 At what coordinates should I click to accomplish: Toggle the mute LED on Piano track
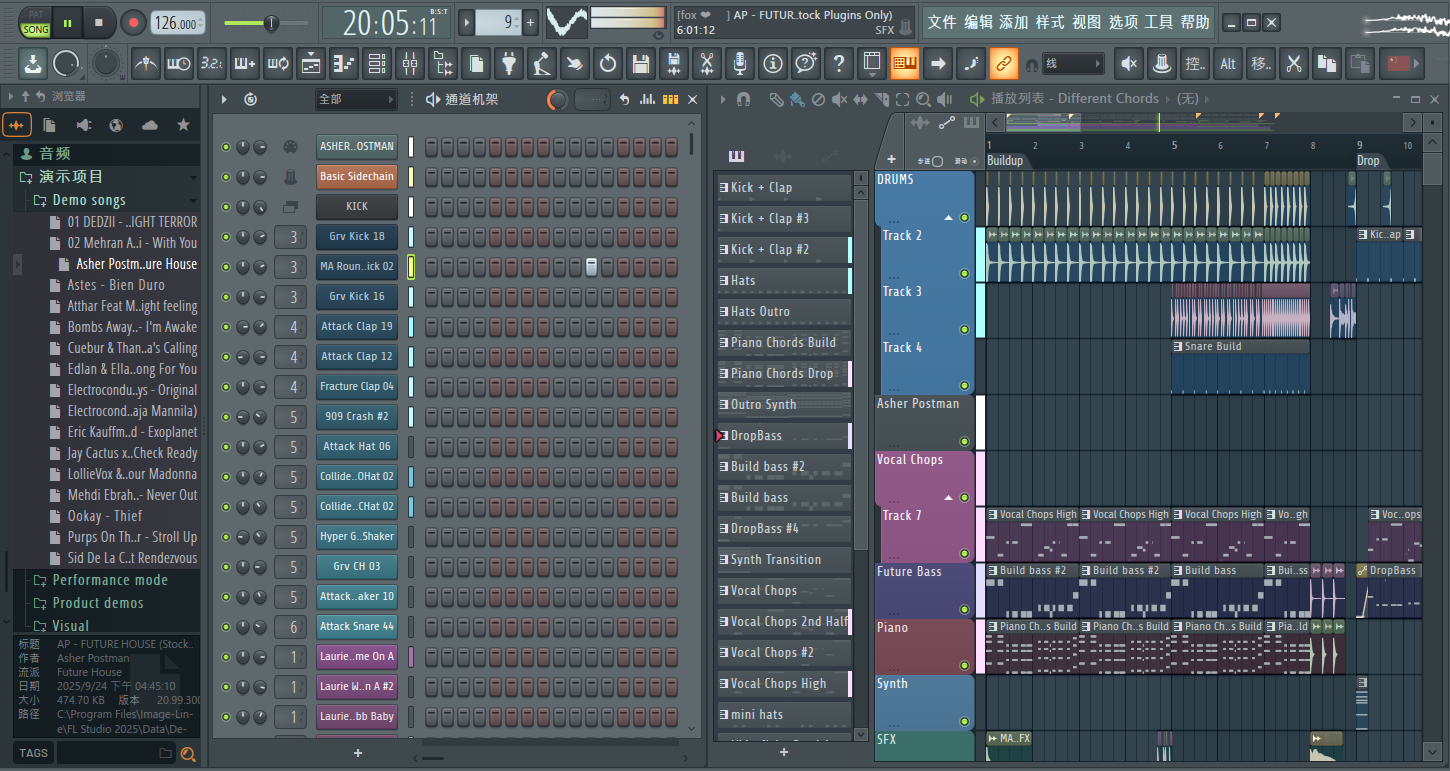[x=964, y=666]
